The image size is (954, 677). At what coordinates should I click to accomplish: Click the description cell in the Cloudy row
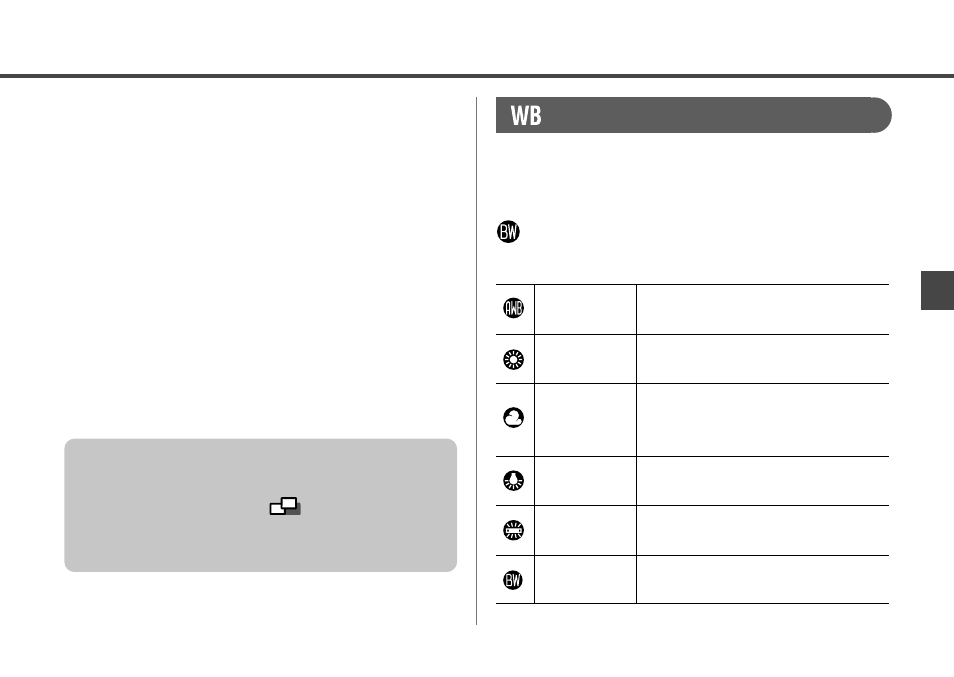[x=763, y=420]
